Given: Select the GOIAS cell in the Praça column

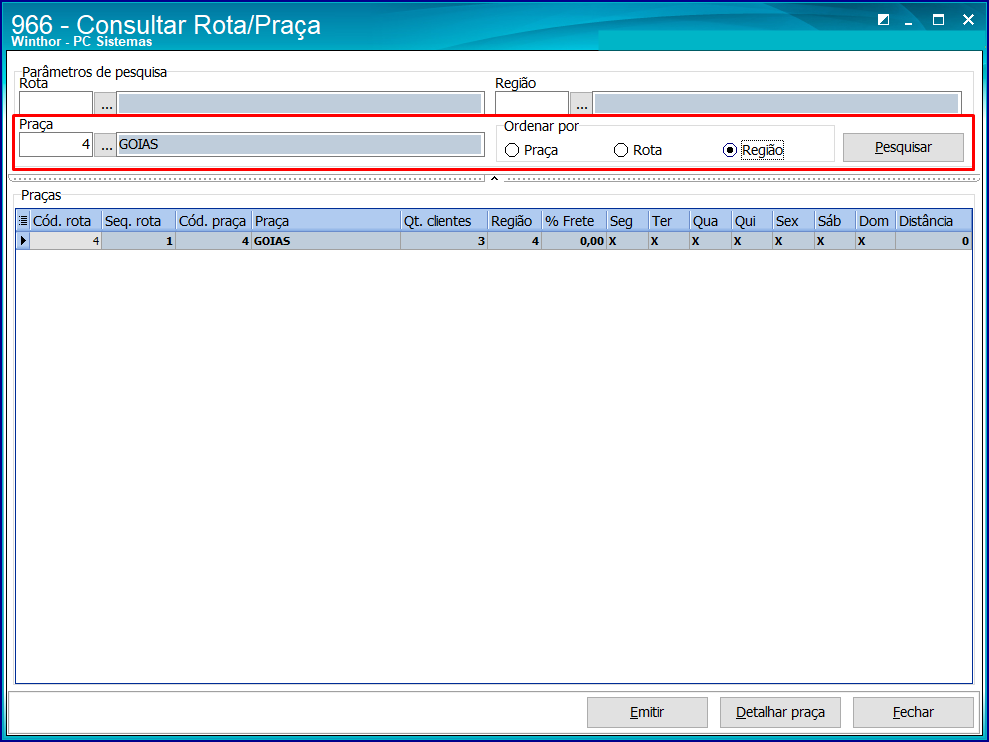Looking at the screenshot, I should pos(325,240).
